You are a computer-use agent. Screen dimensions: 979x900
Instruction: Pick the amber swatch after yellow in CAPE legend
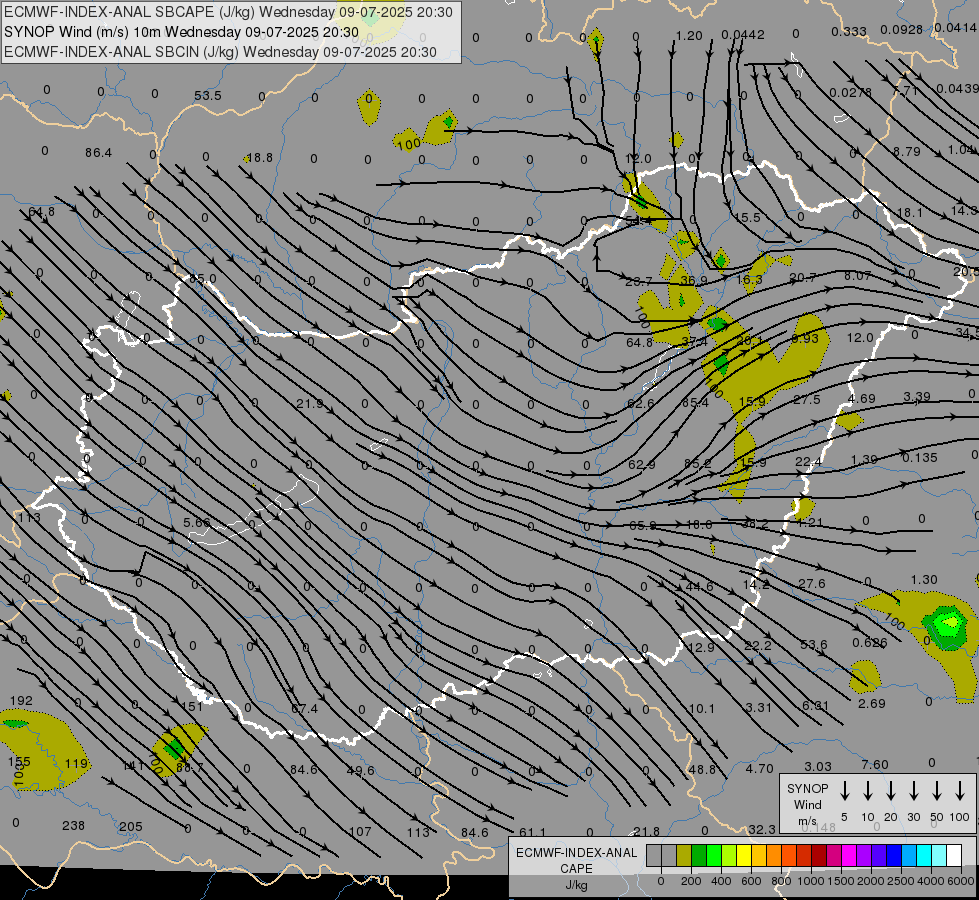coord(759,855)
